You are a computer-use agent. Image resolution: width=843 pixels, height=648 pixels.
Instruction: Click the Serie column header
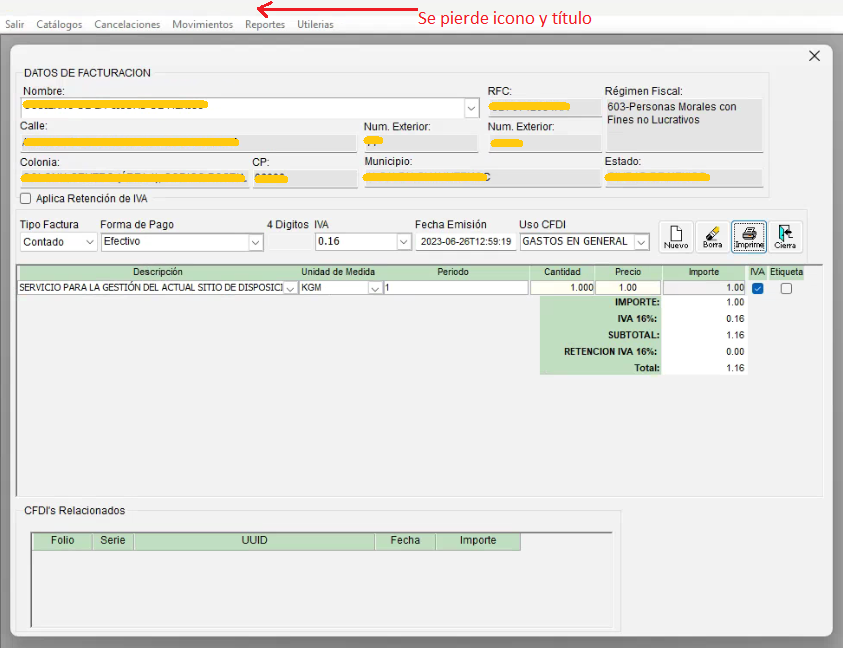click(x=113, y=540)
